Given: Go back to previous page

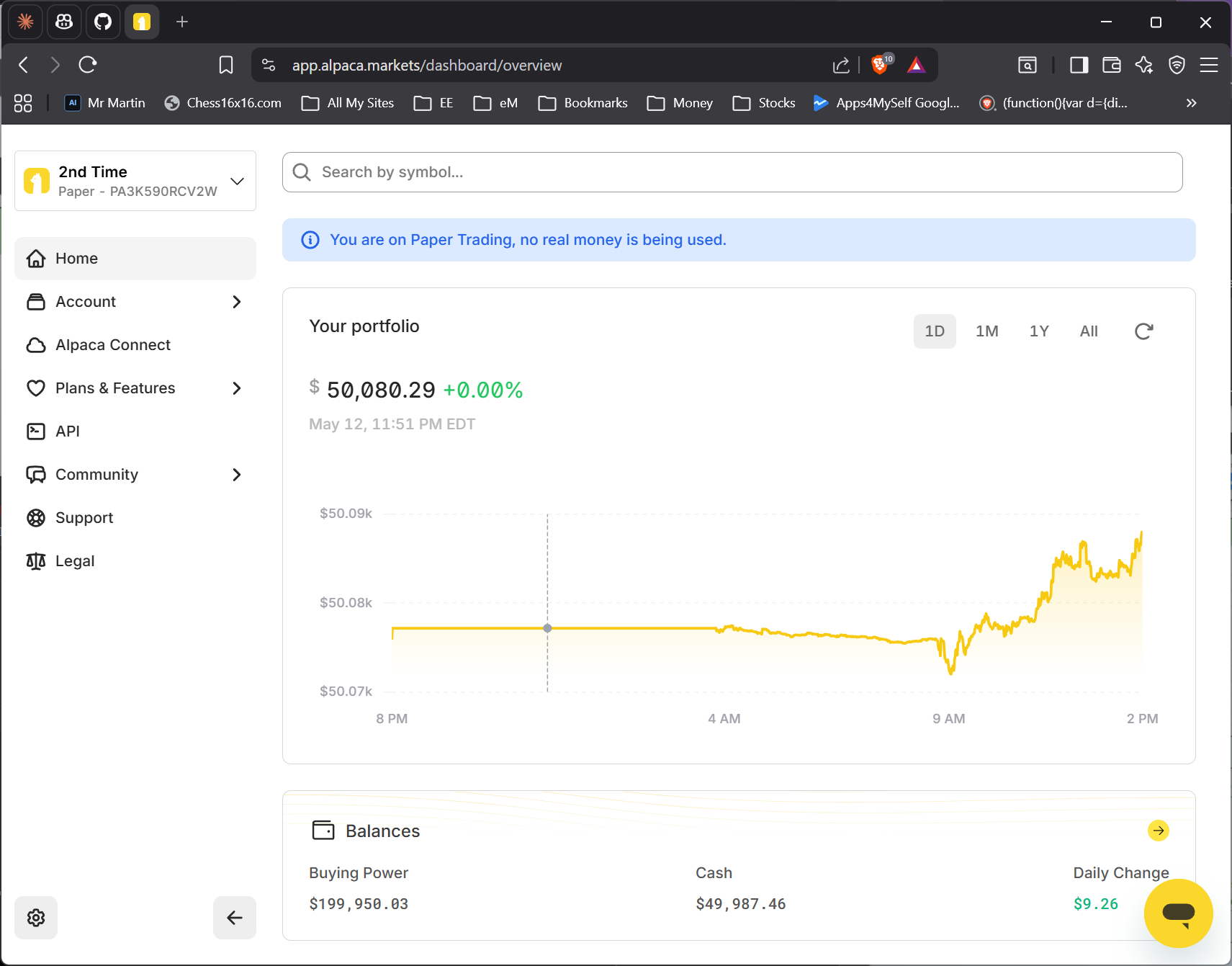Looking at the screenshot, I should click(24, 65).
